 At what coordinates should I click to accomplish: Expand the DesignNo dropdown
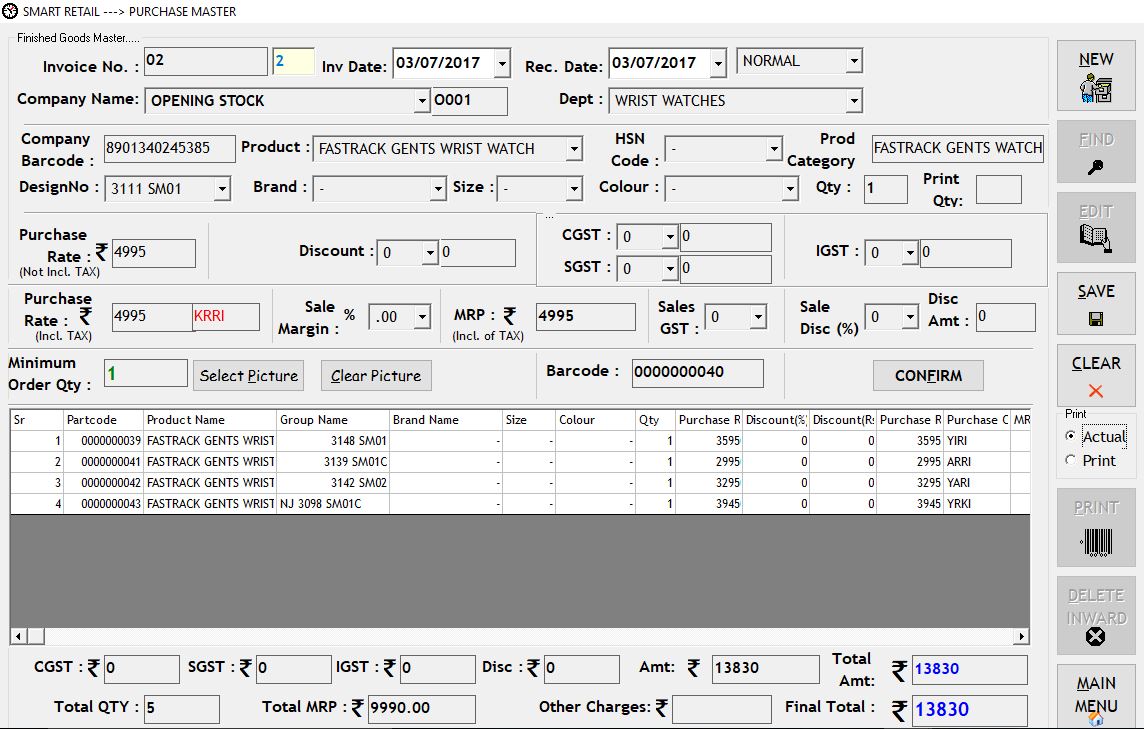pos(222,189)
